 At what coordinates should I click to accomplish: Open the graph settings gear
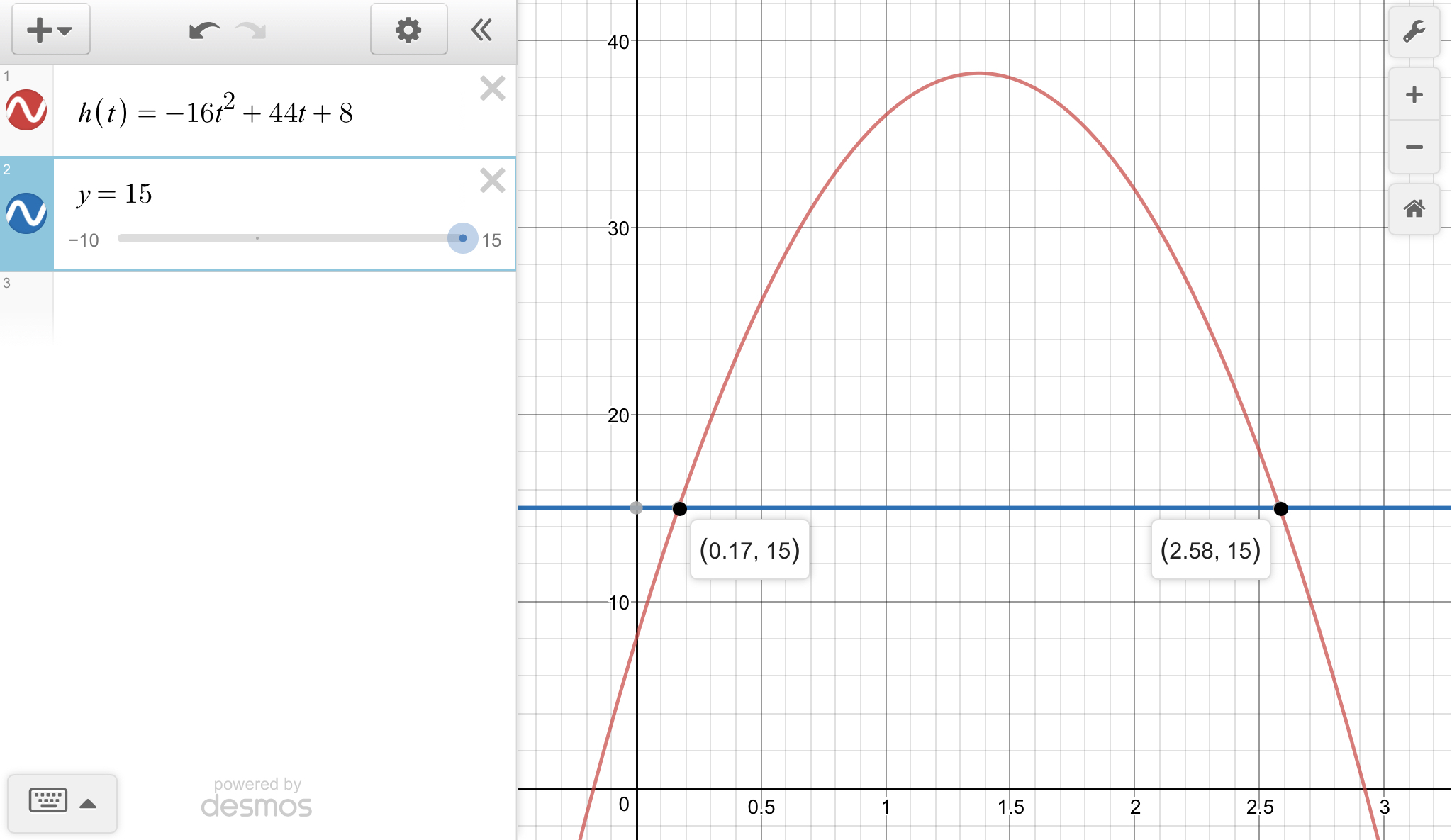(408, 30)
